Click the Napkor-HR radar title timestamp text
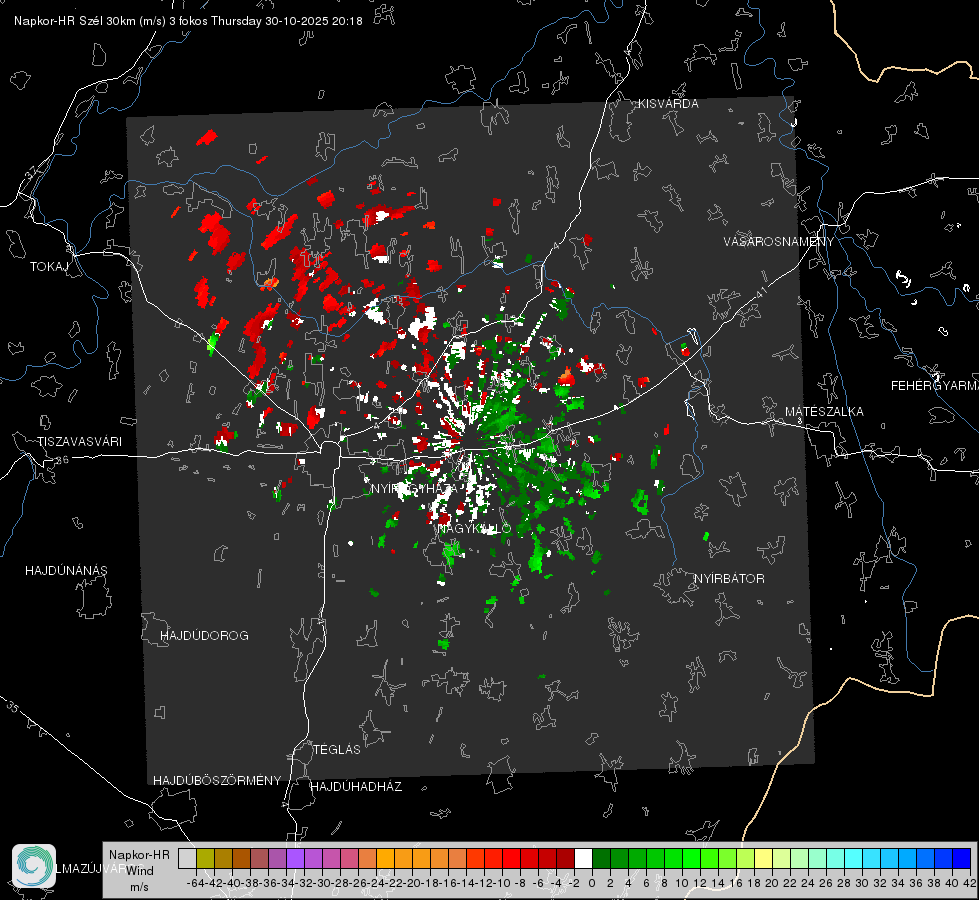The width and height of the screenshot is (979, 900). 188,21
